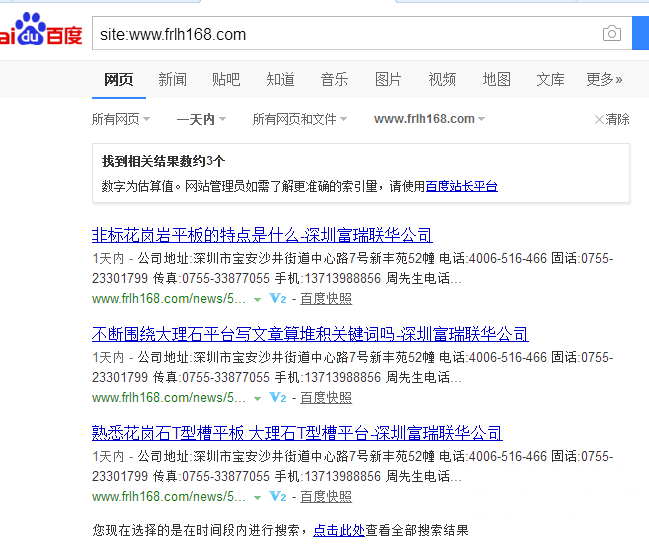Select the 网页 tab
The width and height of the screenshot is (649, 547).
[119, 79]
